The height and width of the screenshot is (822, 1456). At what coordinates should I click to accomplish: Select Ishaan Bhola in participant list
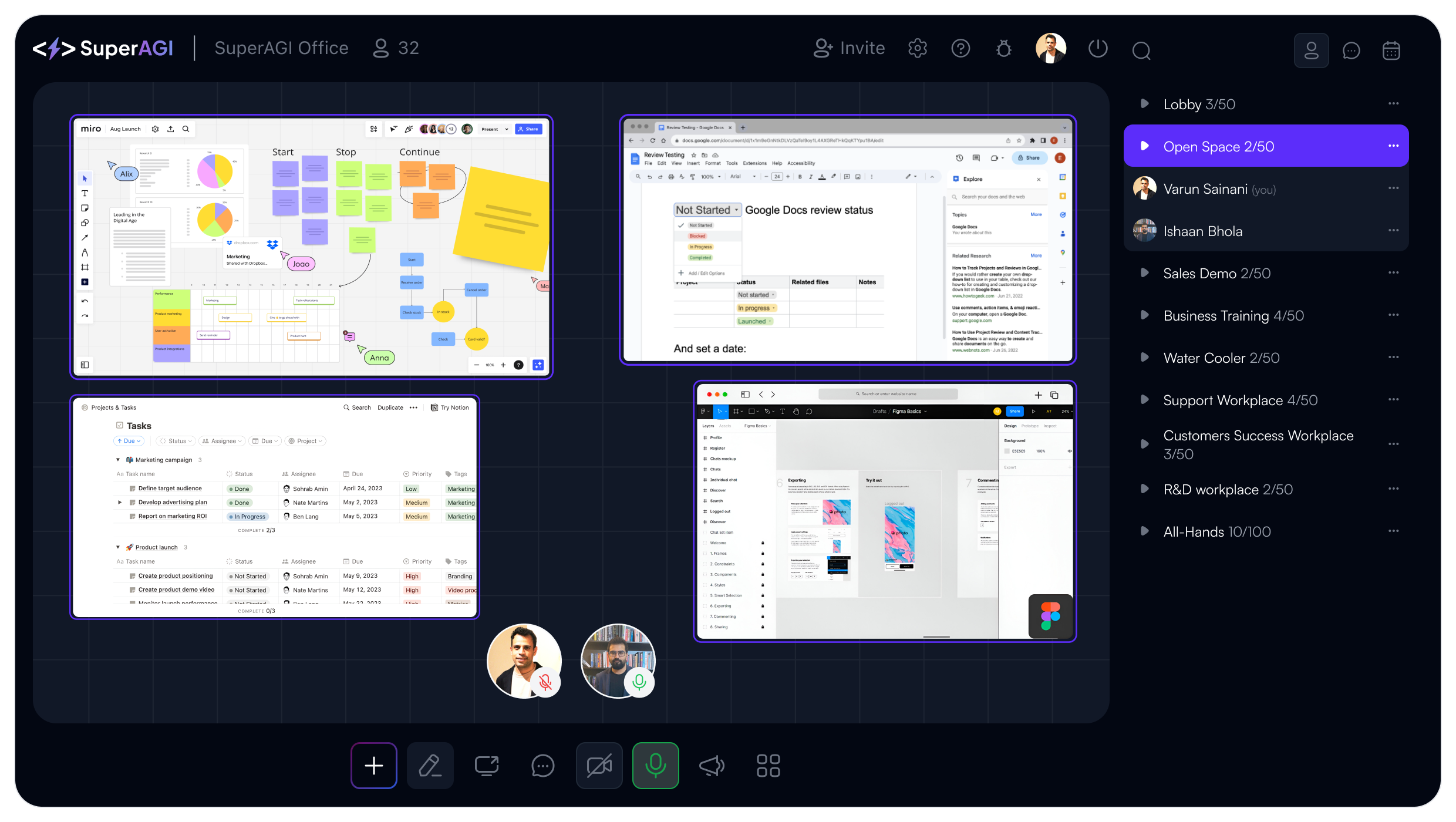click(1266, 231)
